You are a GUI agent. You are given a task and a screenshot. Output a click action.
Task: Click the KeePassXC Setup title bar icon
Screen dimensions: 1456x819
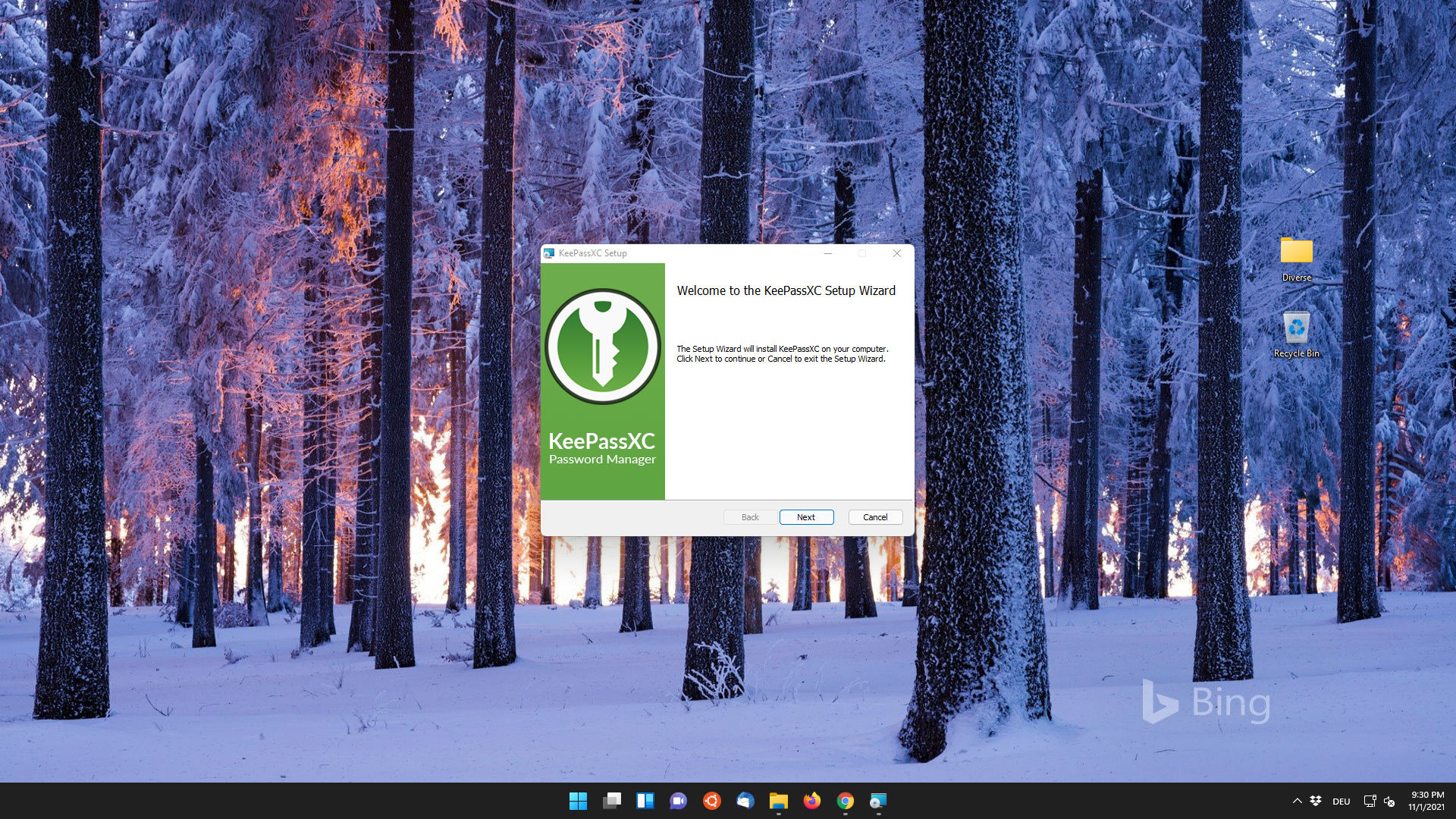[549, 253]
